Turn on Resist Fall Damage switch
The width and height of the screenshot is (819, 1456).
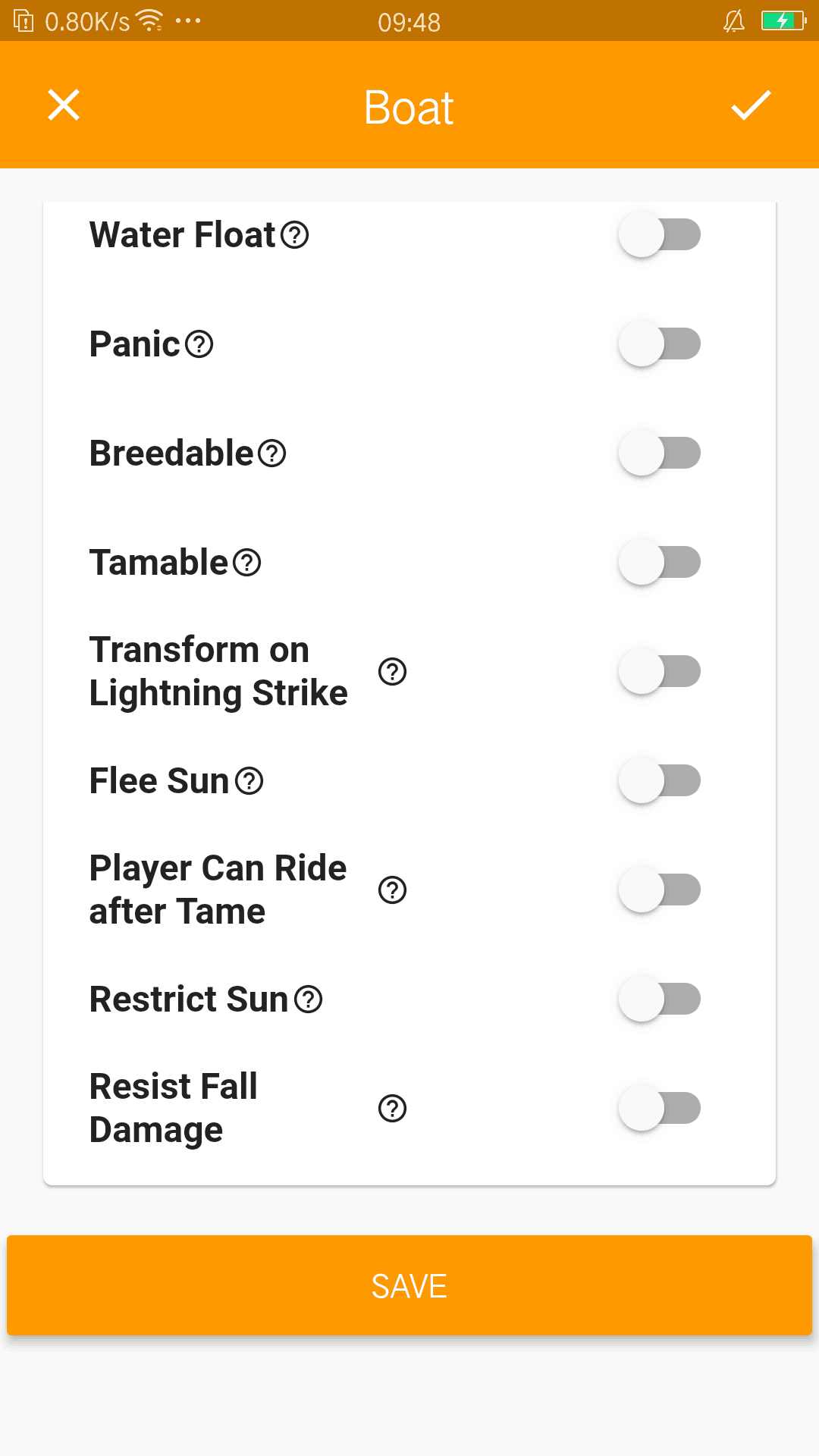[x=659, y=1109]
